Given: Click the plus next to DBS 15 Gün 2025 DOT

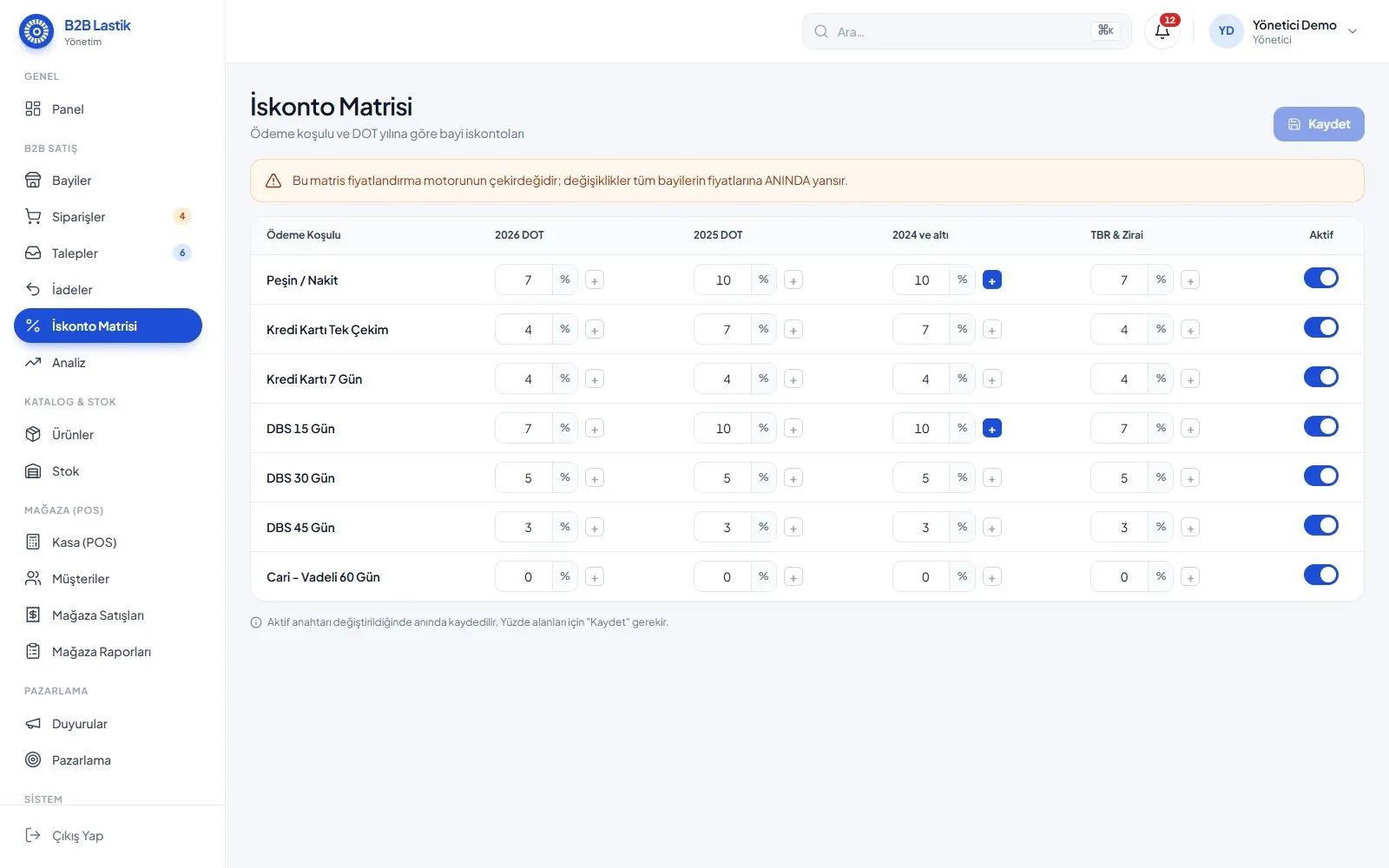Looking at the screenshot, I should tap(793, 429).
